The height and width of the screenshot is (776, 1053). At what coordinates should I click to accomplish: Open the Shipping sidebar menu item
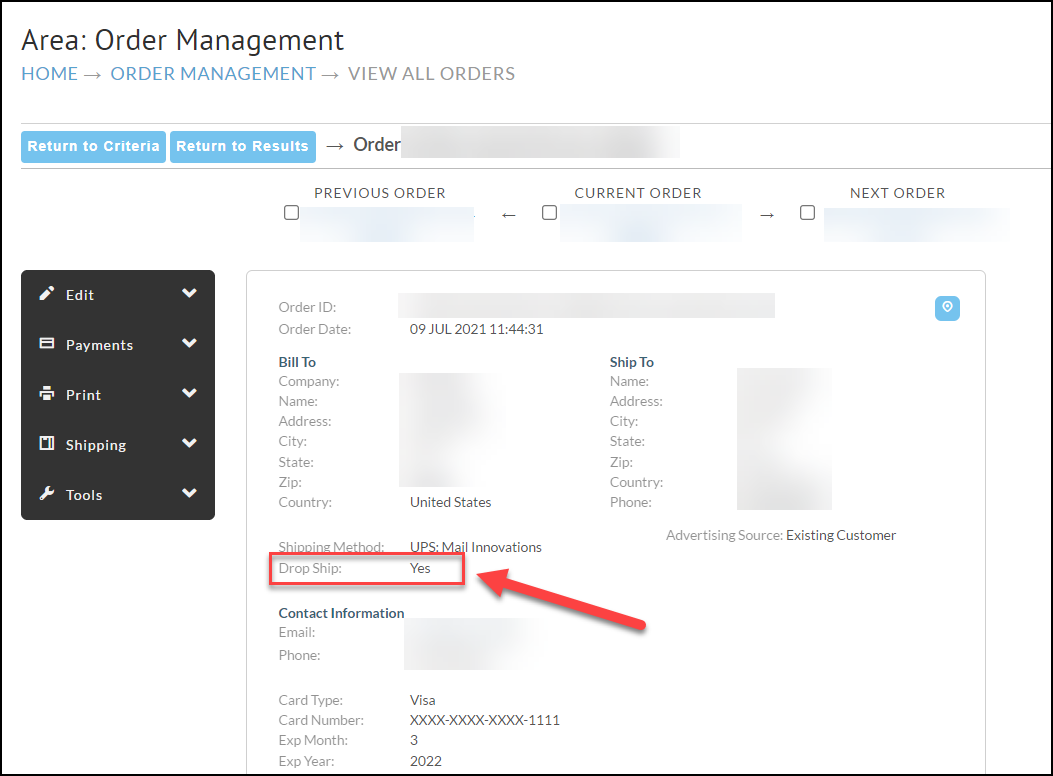click(118, 444)
